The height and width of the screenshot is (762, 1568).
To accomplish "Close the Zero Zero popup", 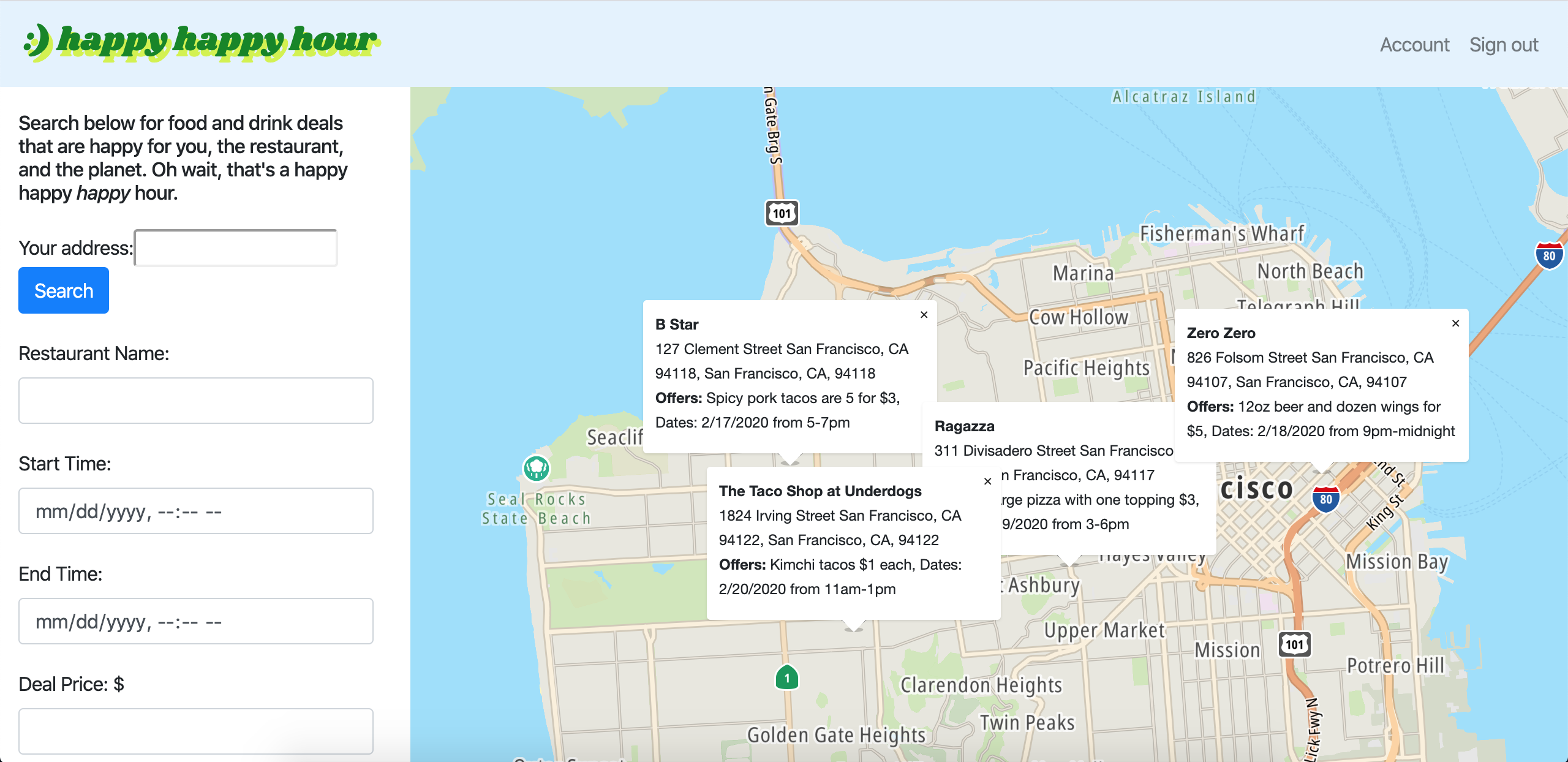I will (x=1455, y=323).
